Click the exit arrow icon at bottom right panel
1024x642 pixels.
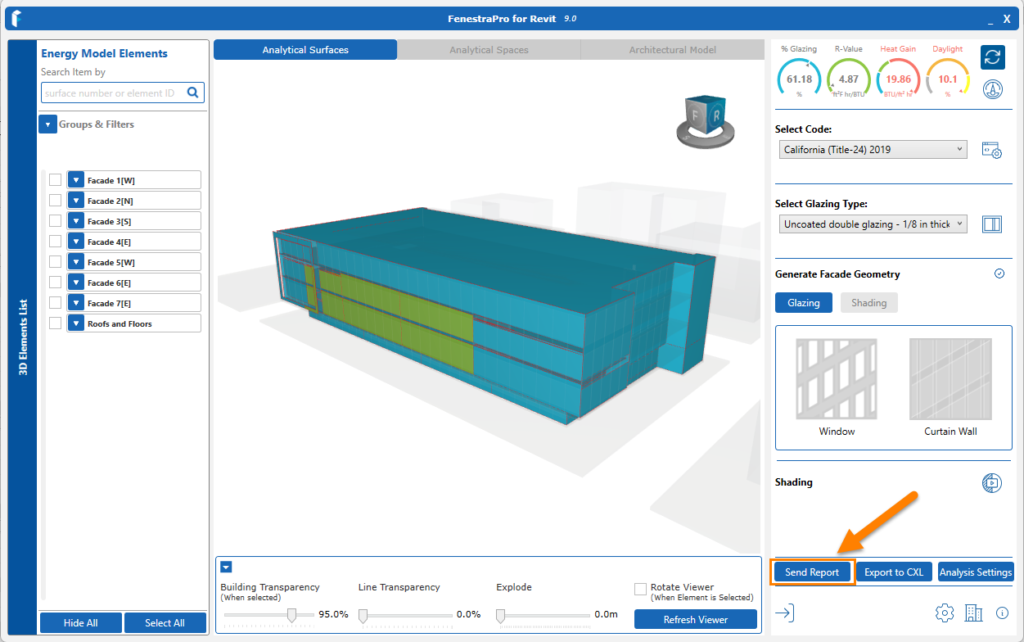pos(784,613)
